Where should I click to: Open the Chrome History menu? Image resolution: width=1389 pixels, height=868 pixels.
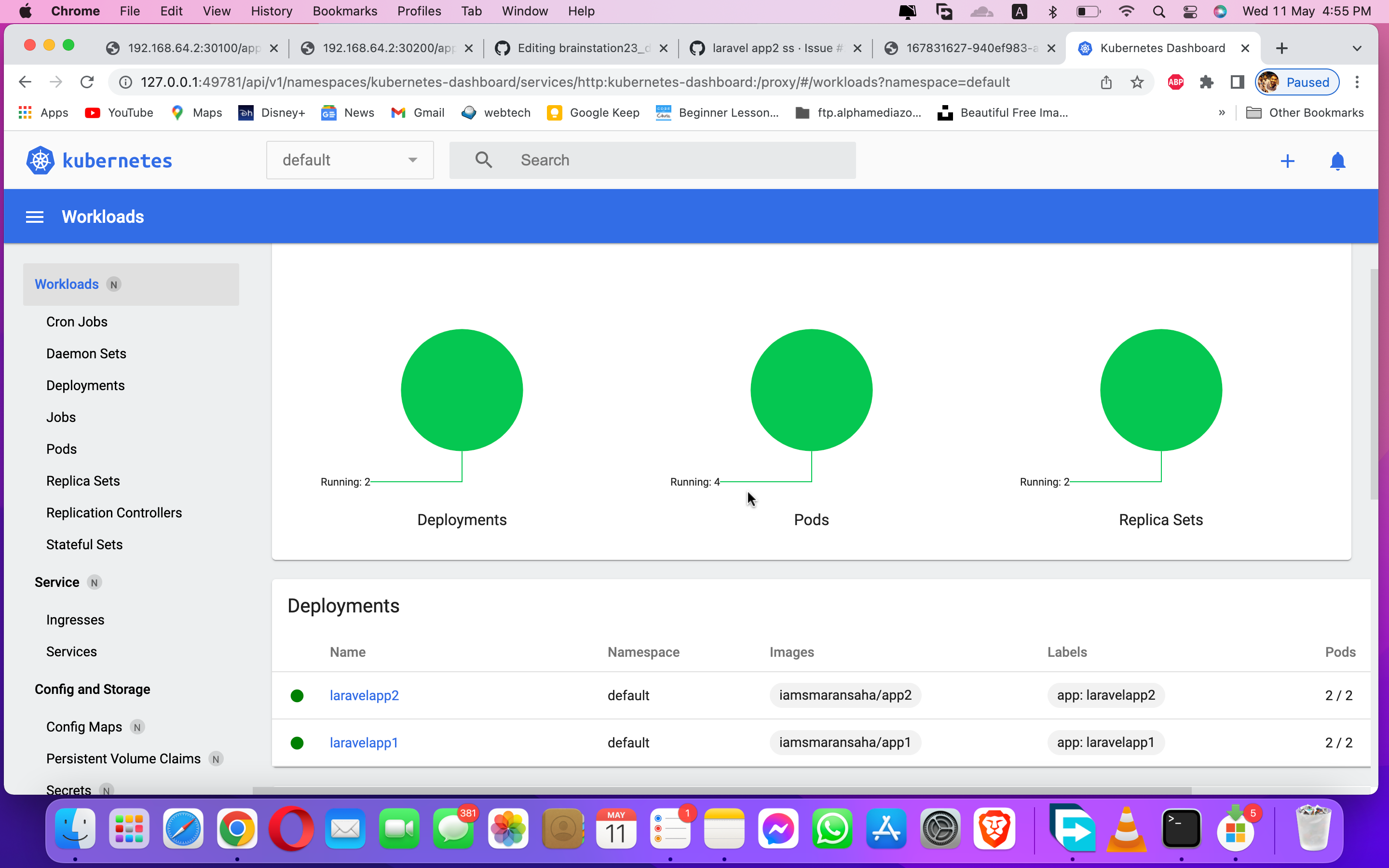[272, 11]
